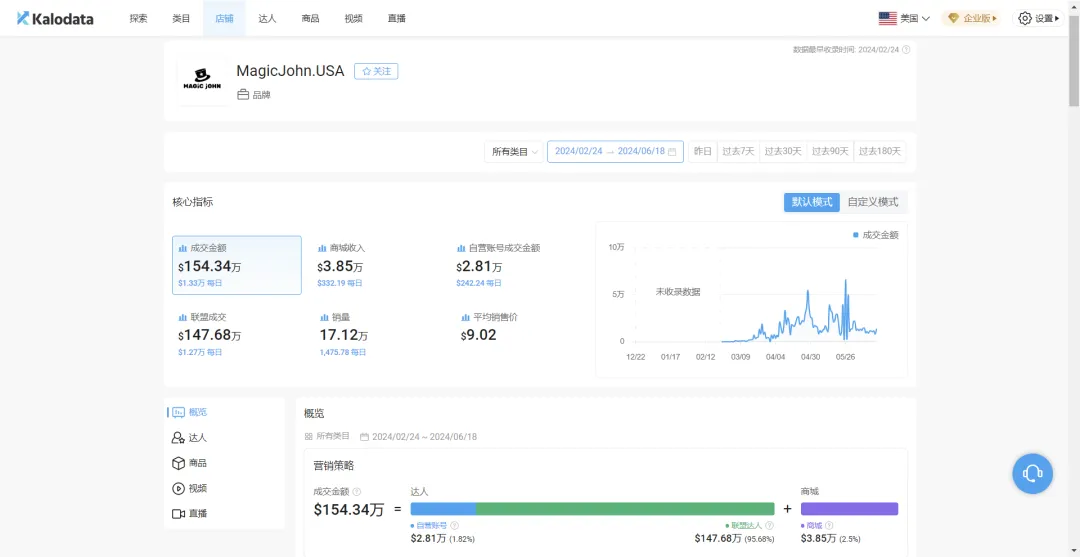Go to the 类目 top navigation tab

coord(181,18)
